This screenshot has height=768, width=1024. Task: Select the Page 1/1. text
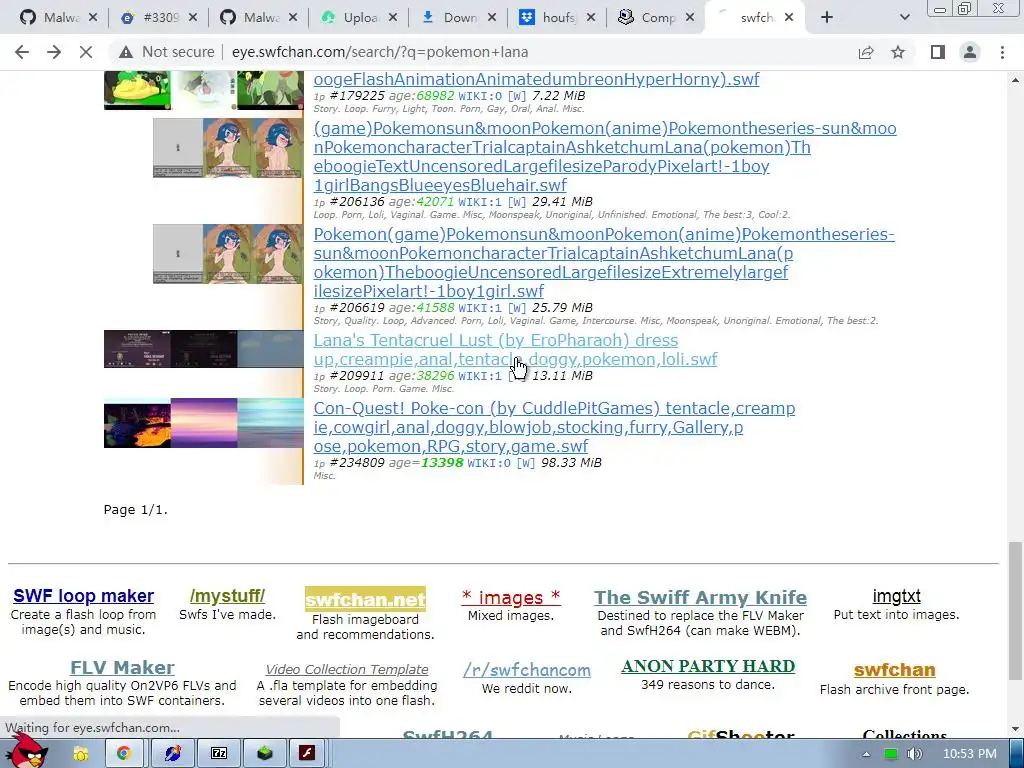click(136, 509)
